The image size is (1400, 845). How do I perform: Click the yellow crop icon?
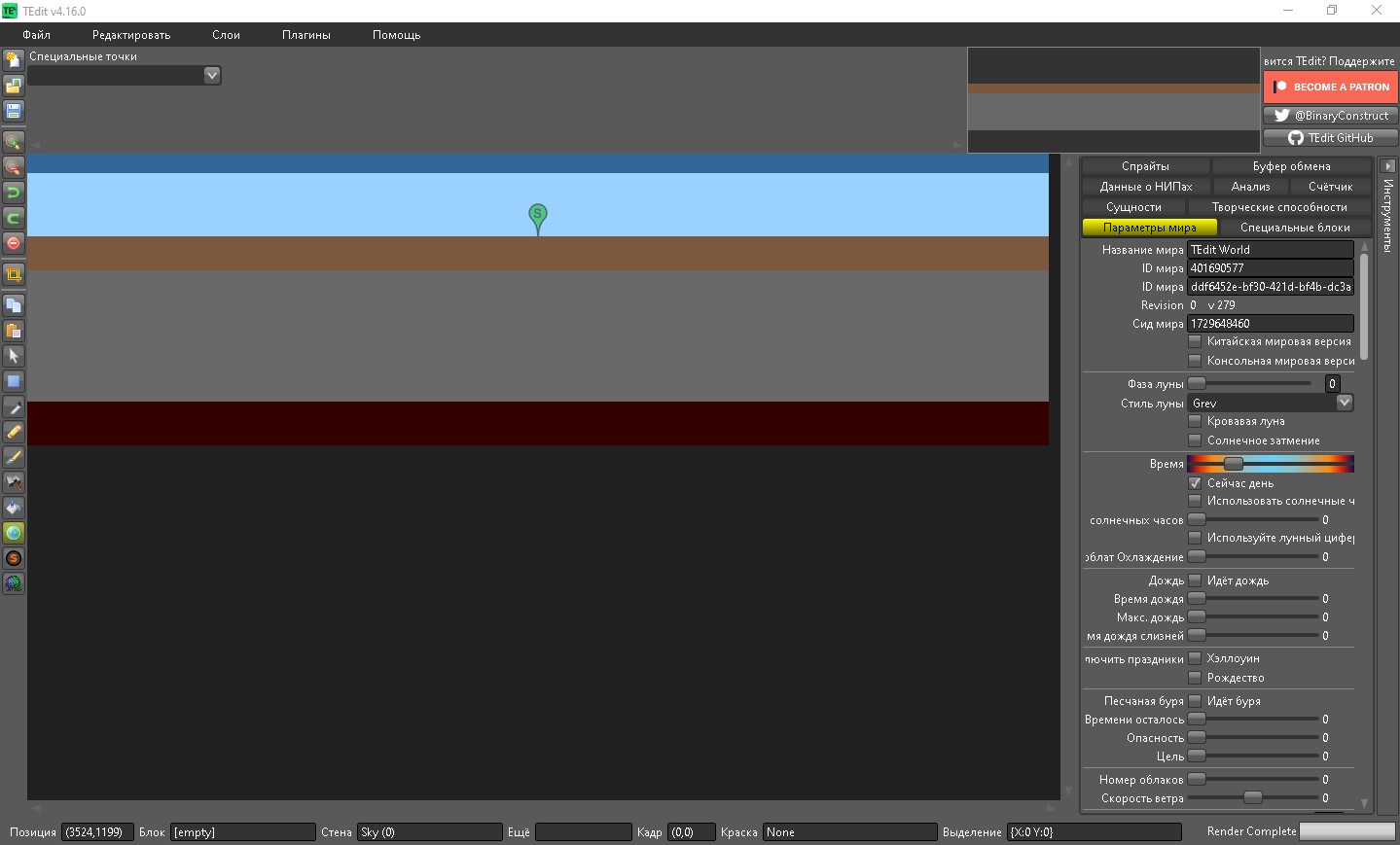(x=14, y=274)
